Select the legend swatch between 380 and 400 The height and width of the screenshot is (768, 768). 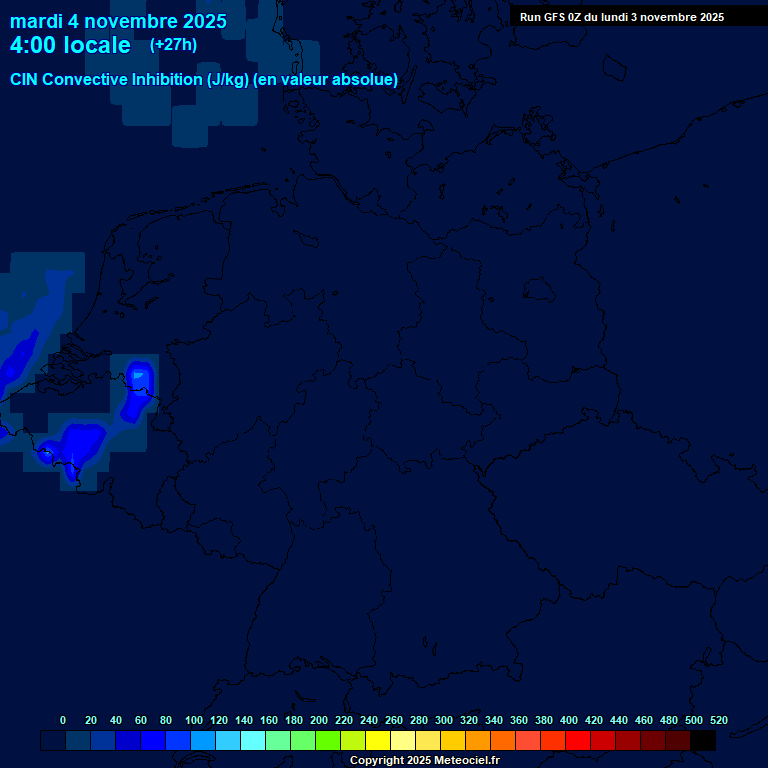pyautogui.click(x=553, y=740)
